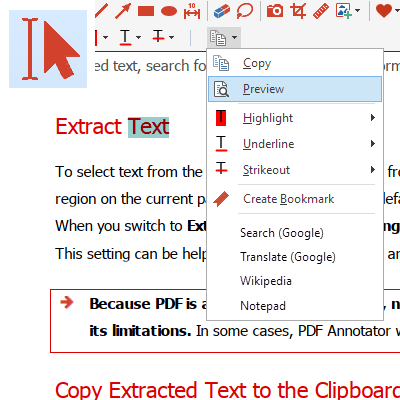Click the underline text toolbar icon
Image resolution: width=400 pixels, height=400 pixels.
[125, 37]
